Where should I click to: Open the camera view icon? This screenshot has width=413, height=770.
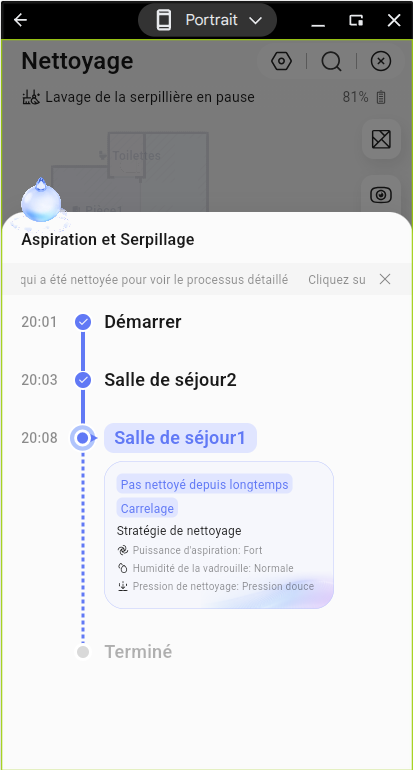tap(381, 195)
